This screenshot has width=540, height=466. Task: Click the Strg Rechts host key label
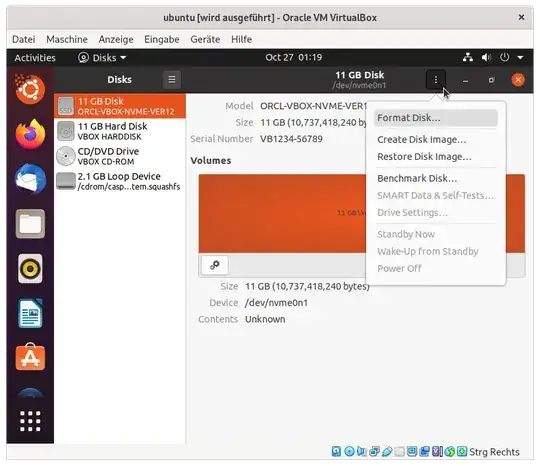(x=494, y=452)
